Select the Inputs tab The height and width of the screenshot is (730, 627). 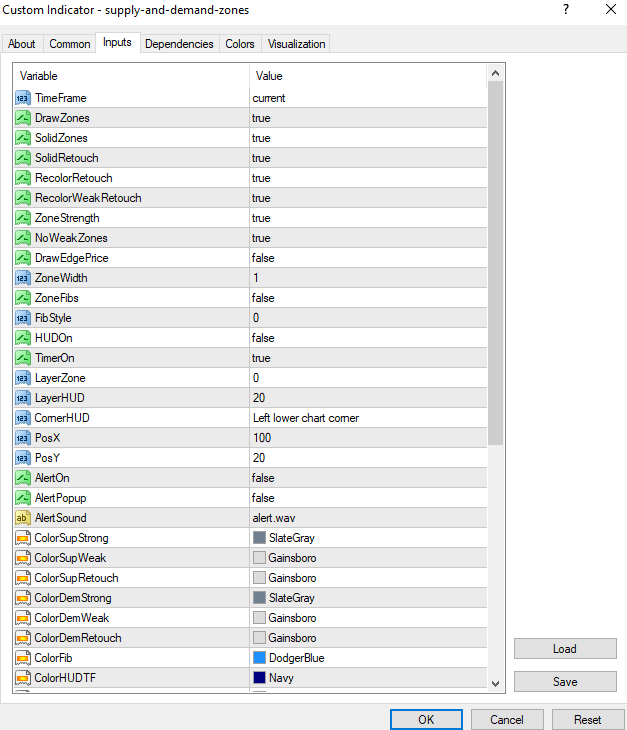coord(117,42)
